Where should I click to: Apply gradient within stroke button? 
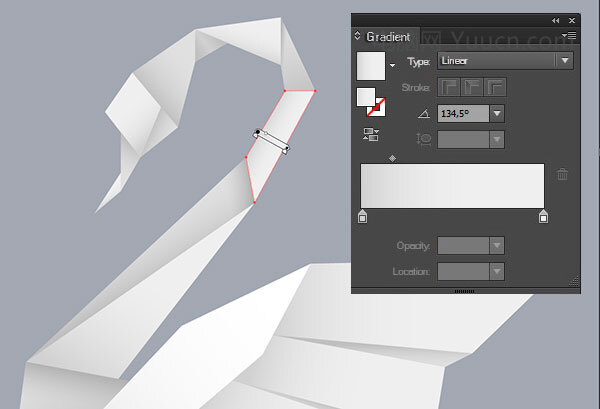click(x=448, y=87)
